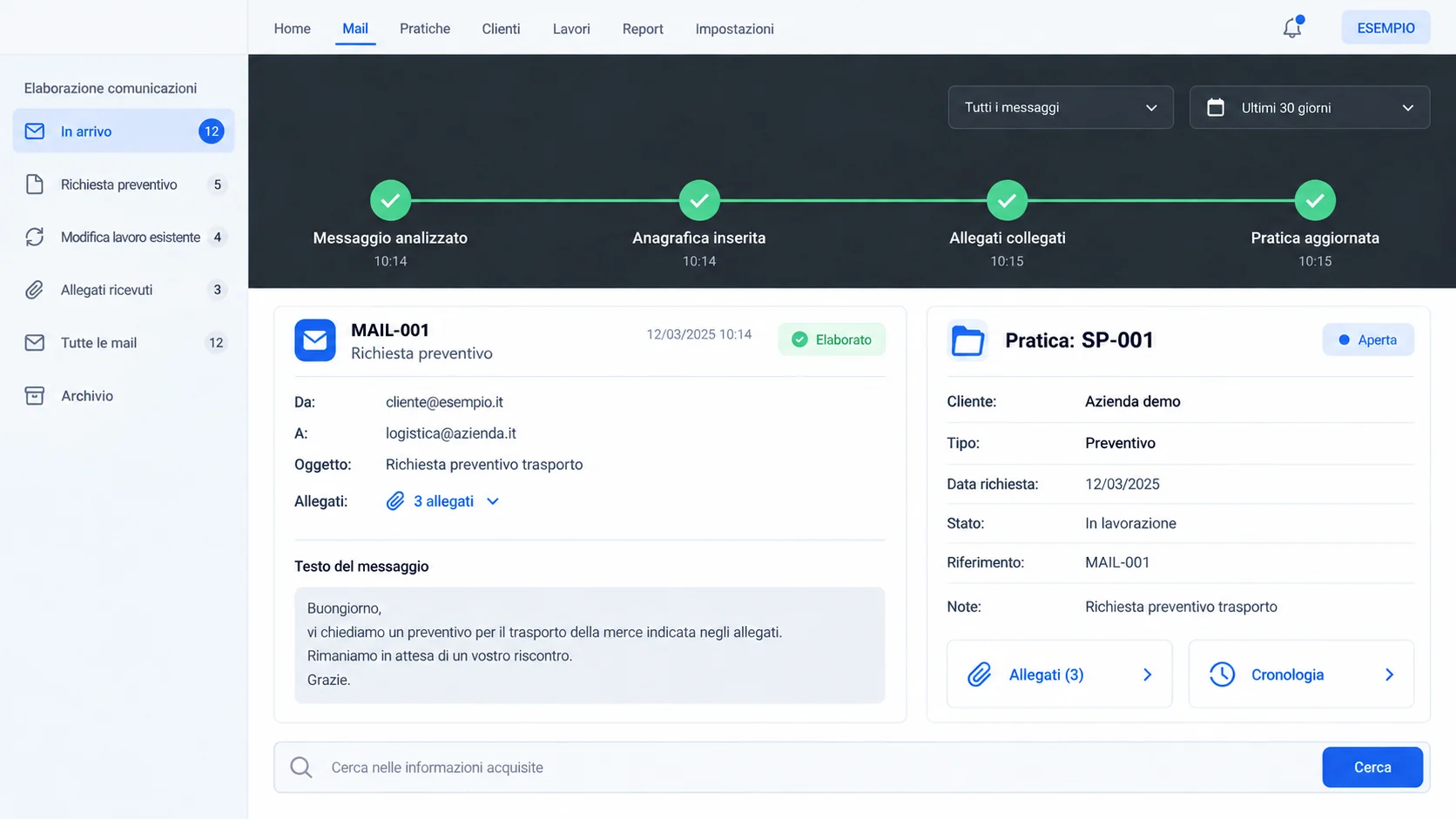The image size is (1456, 819).
Task: Open the Ultimi 30 giorni date dropdown
Action: (x=1310, y=108)
